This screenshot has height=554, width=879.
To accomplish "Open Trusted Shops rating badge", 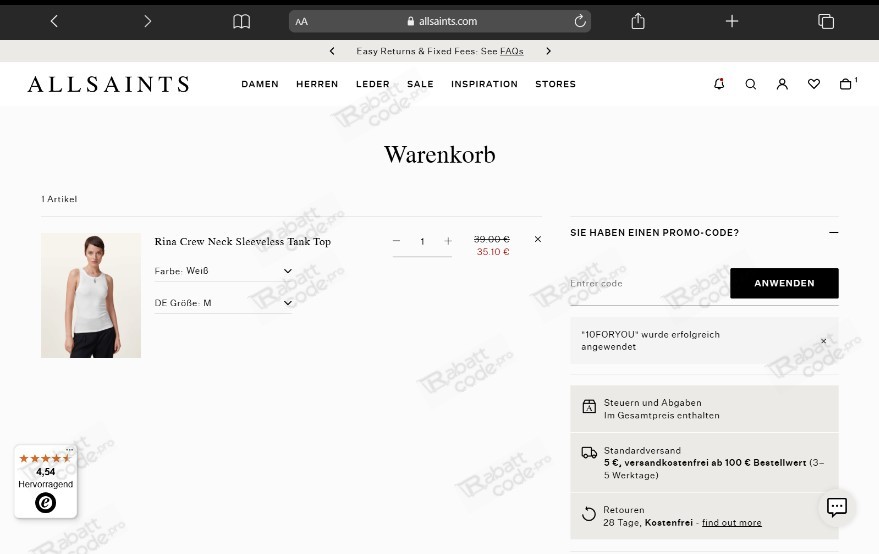I will tap(45, 482).
